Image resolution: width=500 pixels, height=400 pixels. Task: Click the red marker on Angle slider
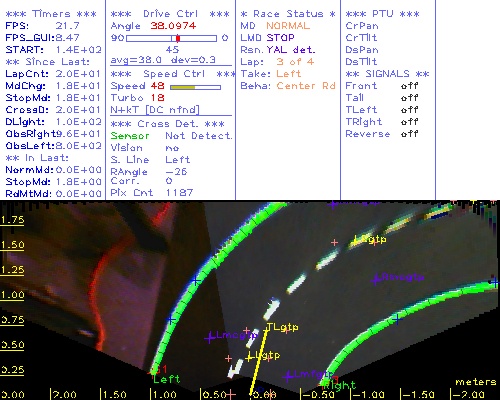point(178,38)
